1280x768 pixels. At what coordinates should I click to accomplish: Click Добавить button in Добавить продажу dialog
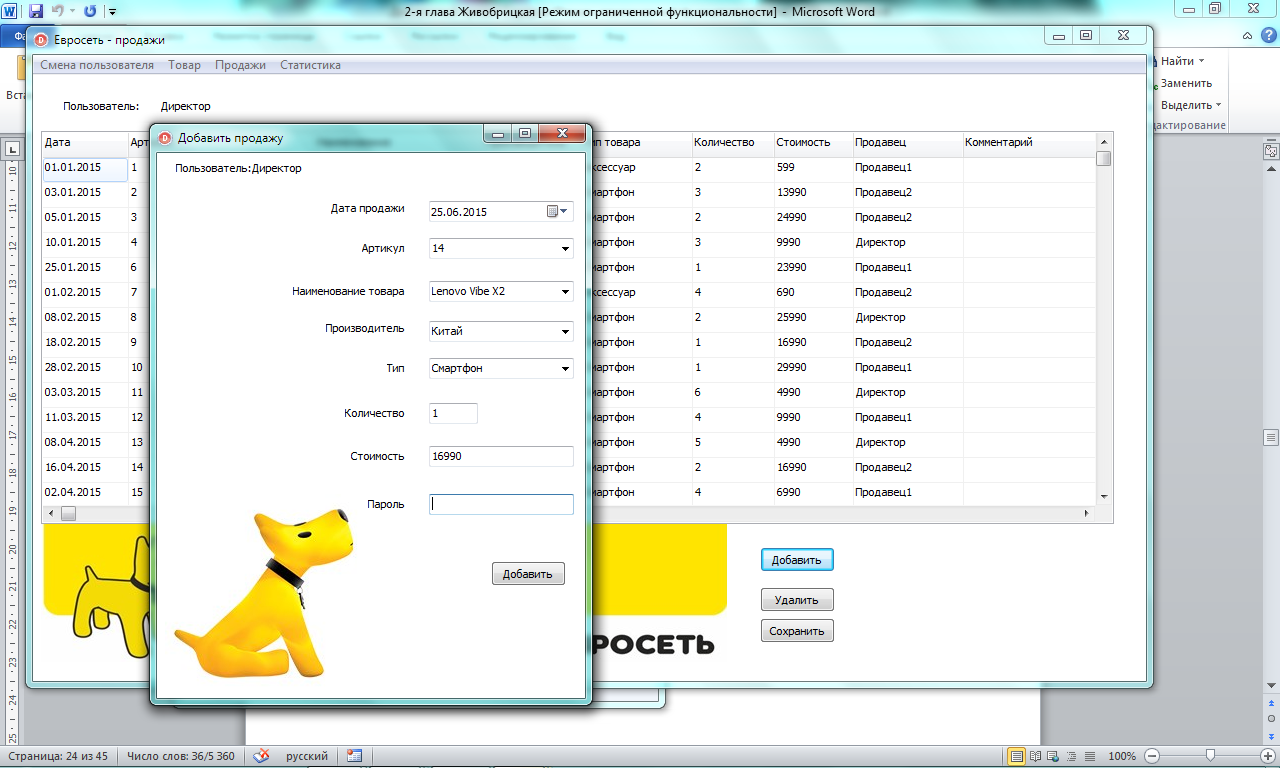(x=528, y=574)
